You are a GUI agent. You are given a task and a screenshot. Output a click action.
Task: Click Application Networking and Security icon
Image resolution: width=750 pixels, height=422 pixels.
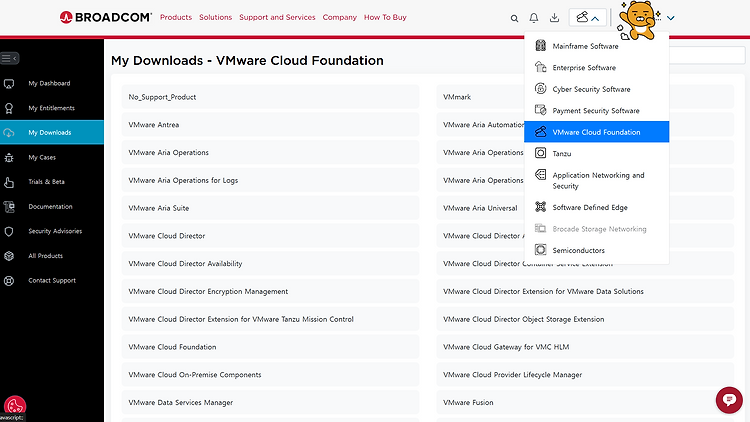540,175
